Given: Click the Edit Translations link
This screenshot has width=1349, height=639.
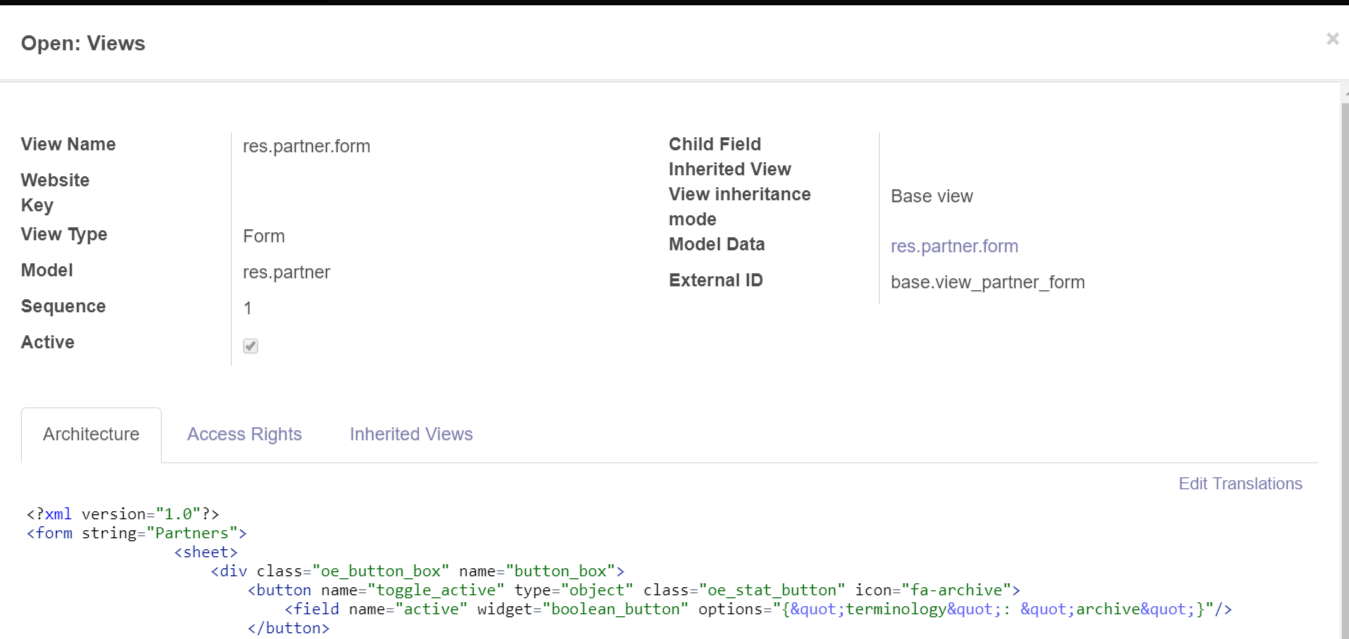Looking at the screenshot, I should tap(1240, 484).
